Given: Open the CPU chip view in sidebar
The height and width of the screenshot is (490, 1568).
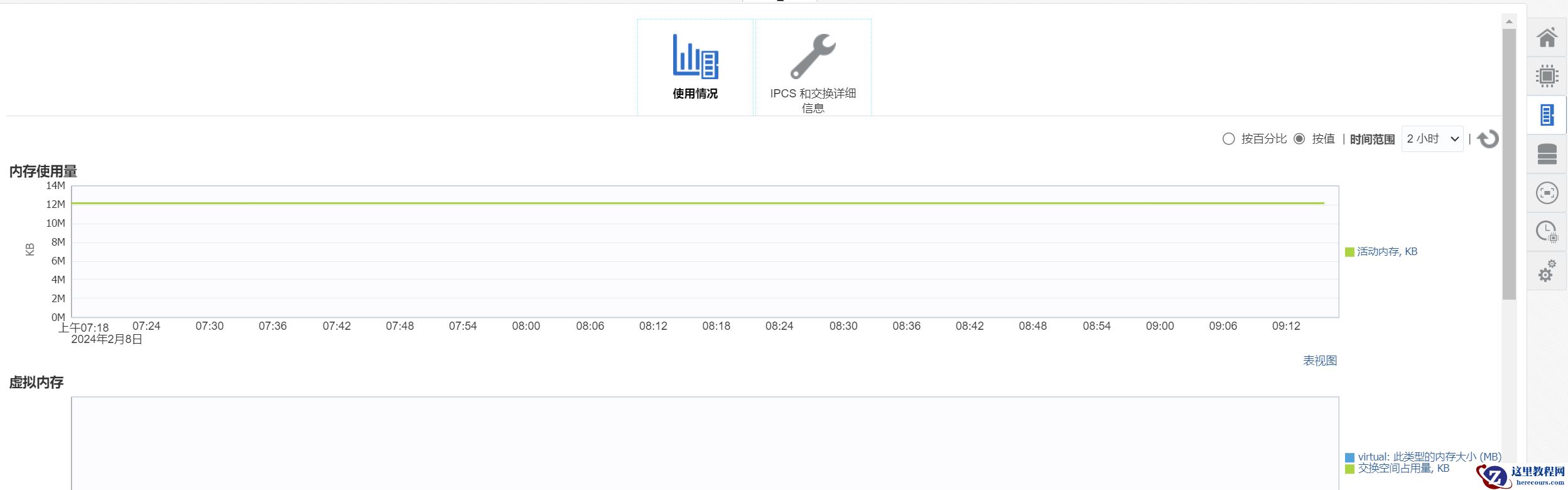Looking at the screenshot, I should pos(1547,76).
